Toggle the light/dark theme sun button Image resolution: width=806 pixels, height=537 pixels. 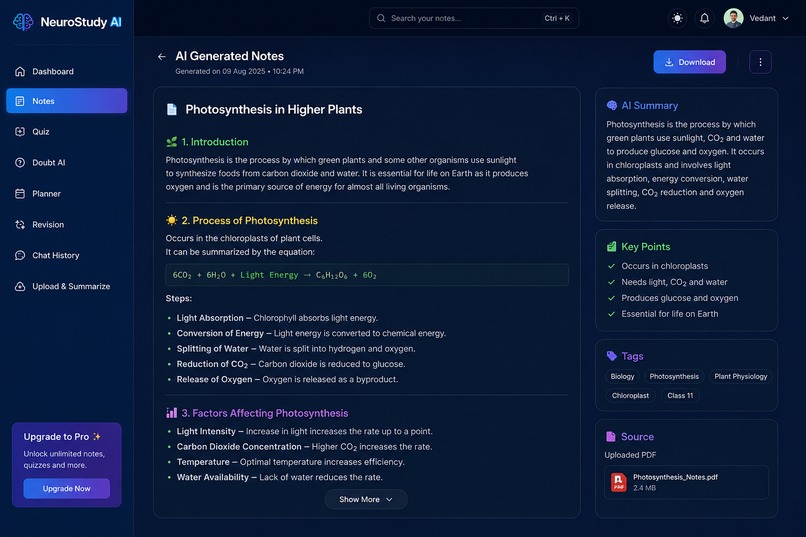677,18
